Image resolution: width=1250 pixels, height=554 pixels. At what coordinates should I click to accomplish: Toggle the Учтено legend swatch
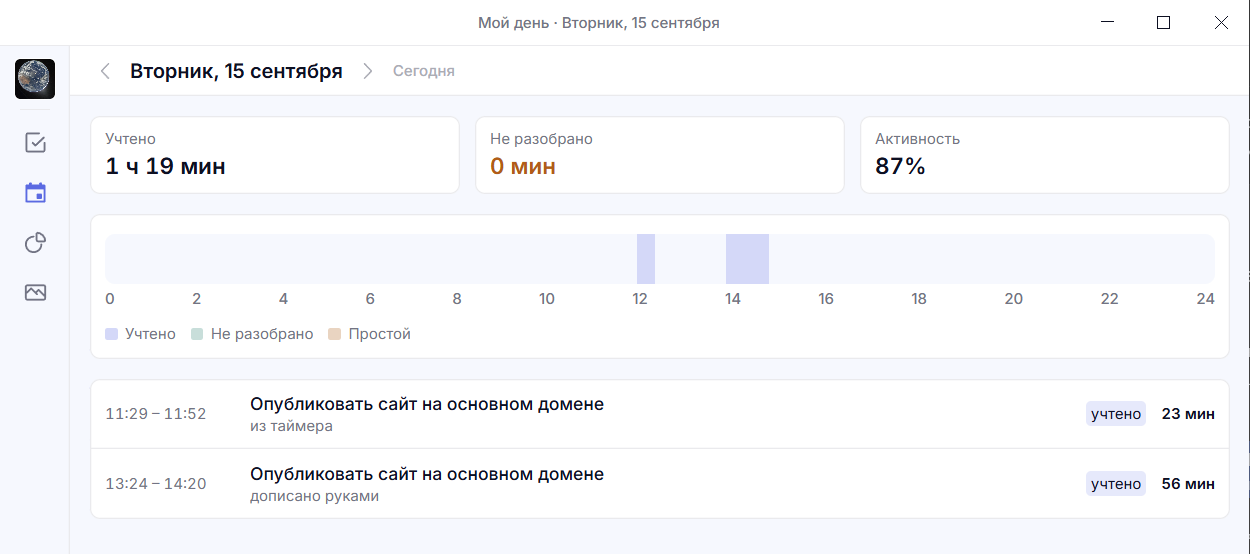[x=111, y=334]
